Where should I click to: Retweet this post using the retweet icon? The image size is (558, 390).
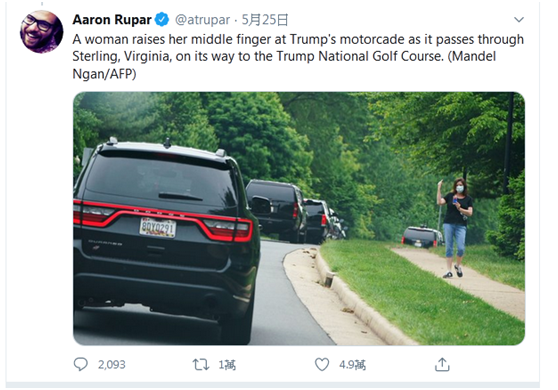tap(201, 364)
